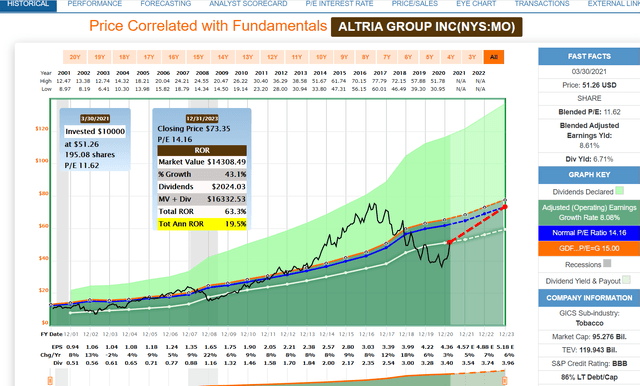The width and height of the screenshot is (640, 386).
Task: Open the Forecasting tab
Action: (x=166, y=4)
